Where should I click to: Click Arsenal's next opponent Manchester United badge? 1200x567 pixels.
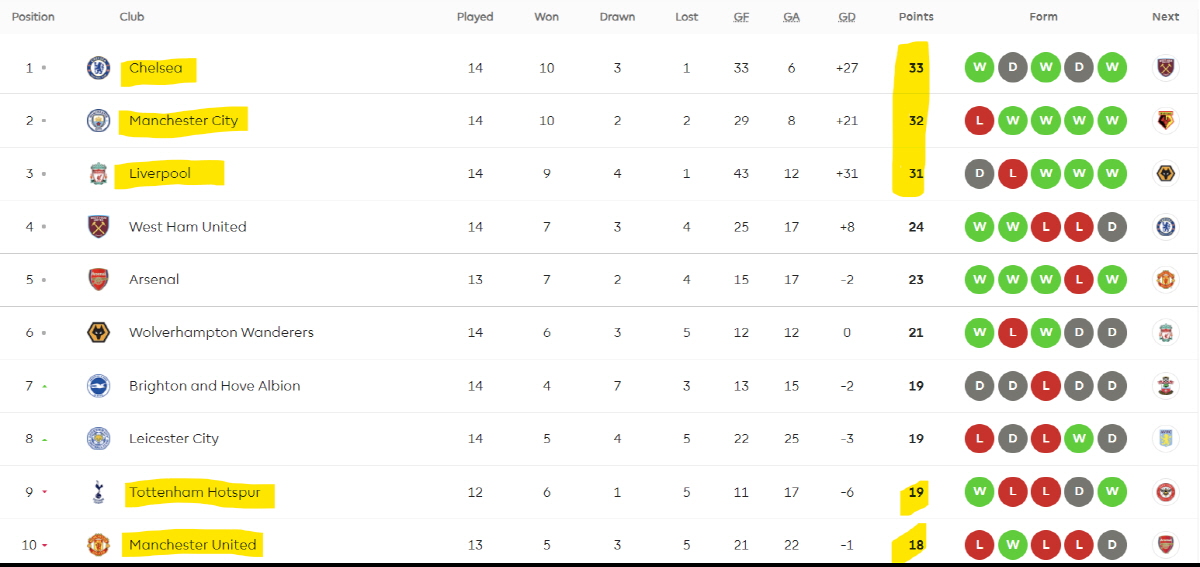(x=1165, y=280)
